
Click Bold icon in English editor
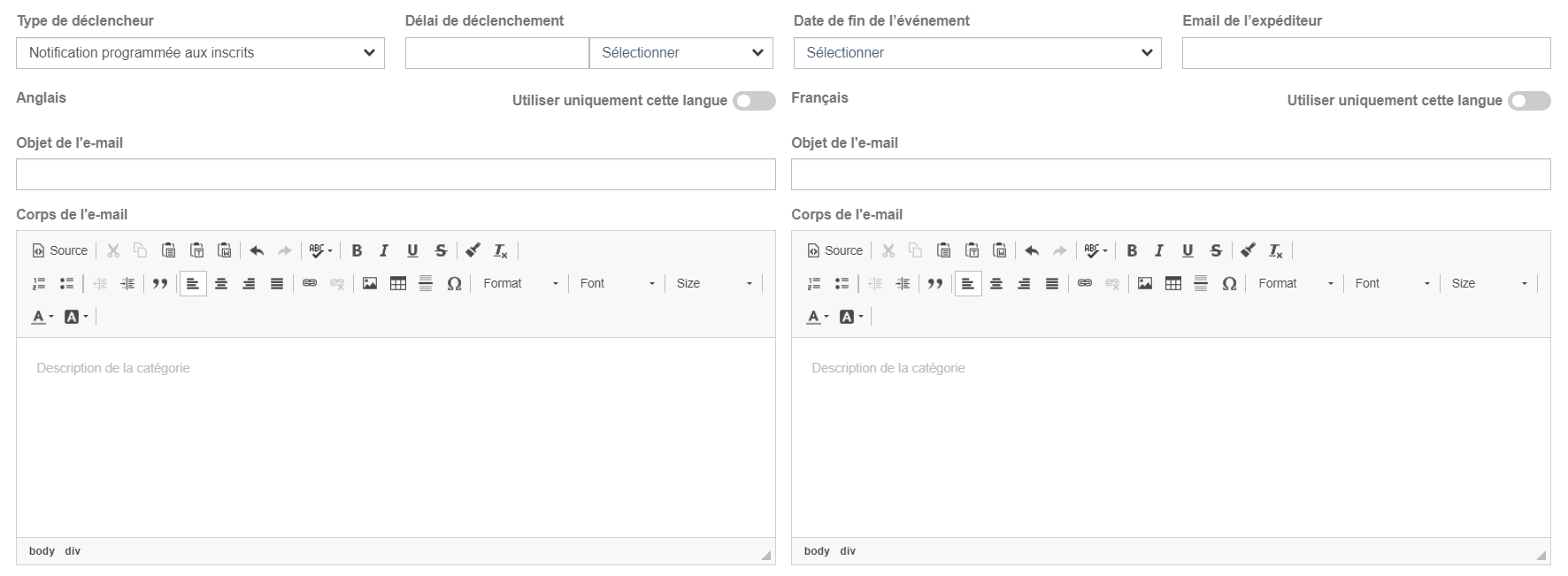357,250
